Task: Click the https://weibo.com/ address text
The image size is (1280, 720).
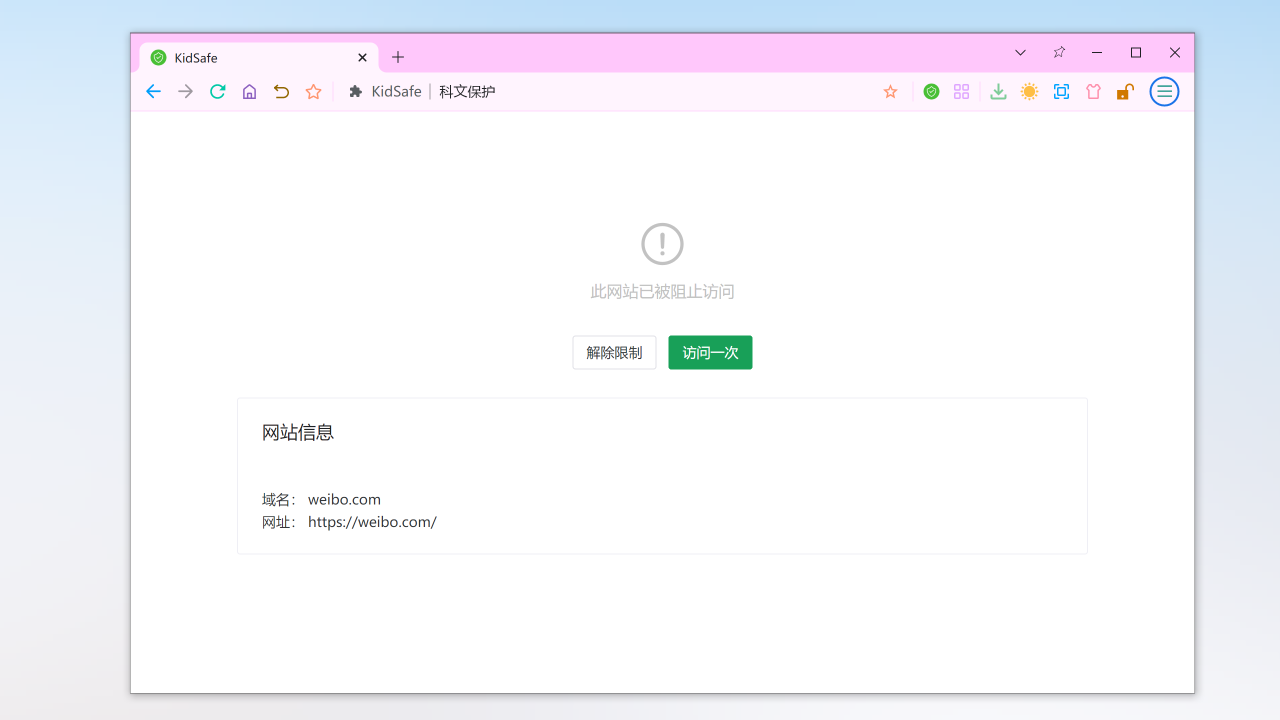Action: click(x=372, y=521)
